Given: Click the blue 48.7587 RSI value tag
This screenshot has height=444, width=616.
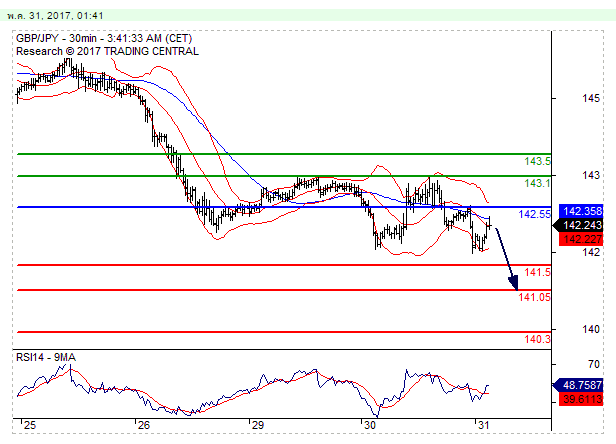Looking at the screenshot, I should [x=578, y=385].
